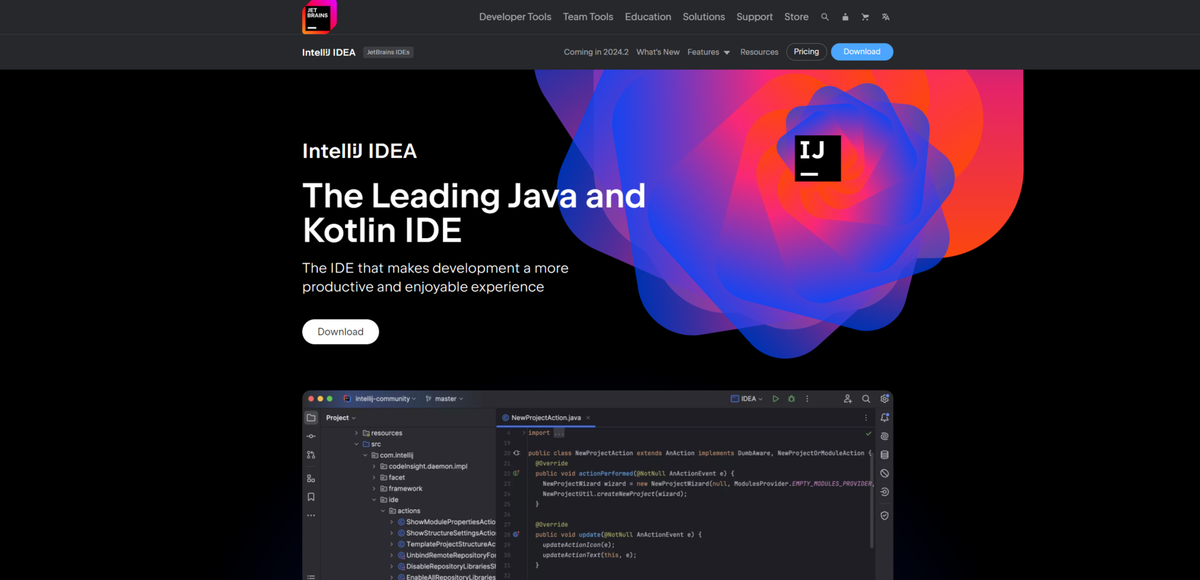Viewport: 1200px width, 580px height.
Task: Open the Commit tool window icon
Action: click(311, 436)
